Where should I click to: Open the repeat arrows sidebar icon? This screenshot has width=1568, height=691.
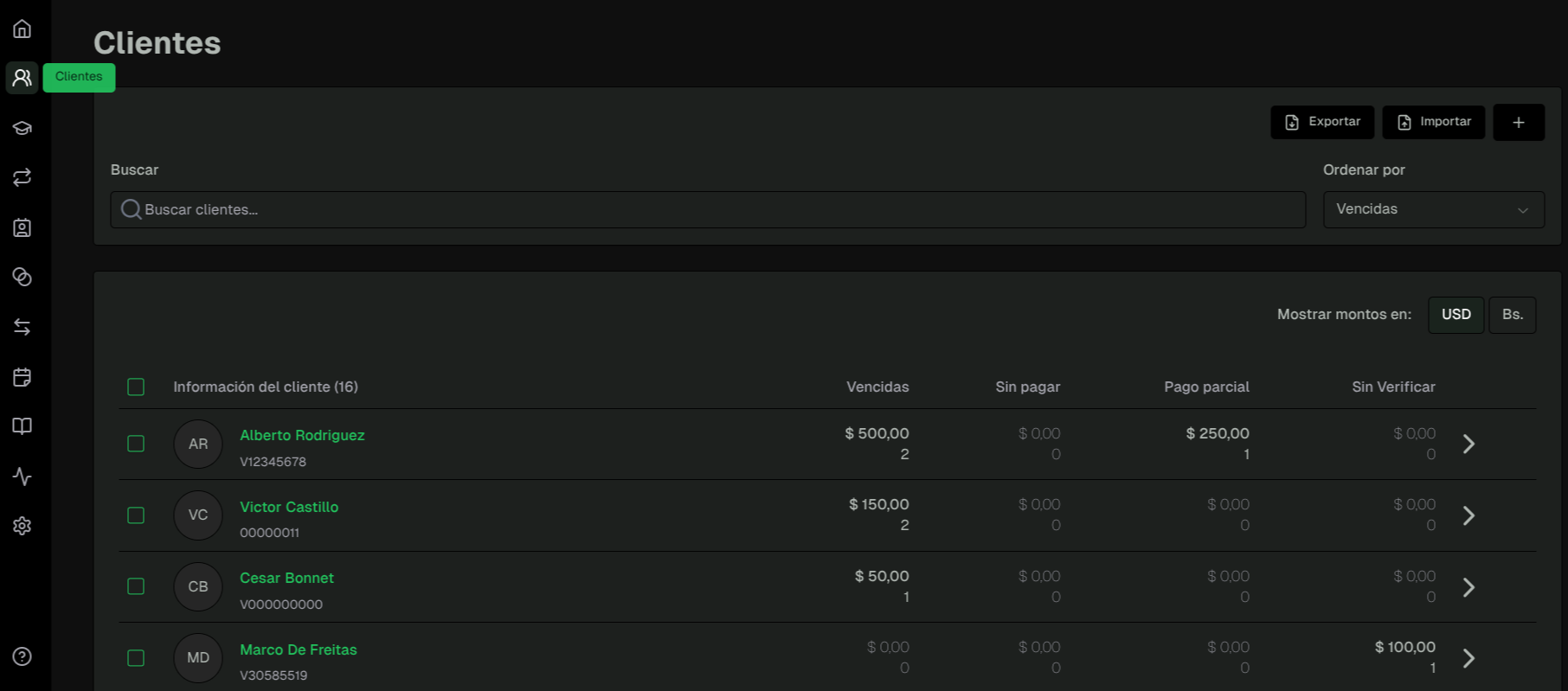[22, 177]
